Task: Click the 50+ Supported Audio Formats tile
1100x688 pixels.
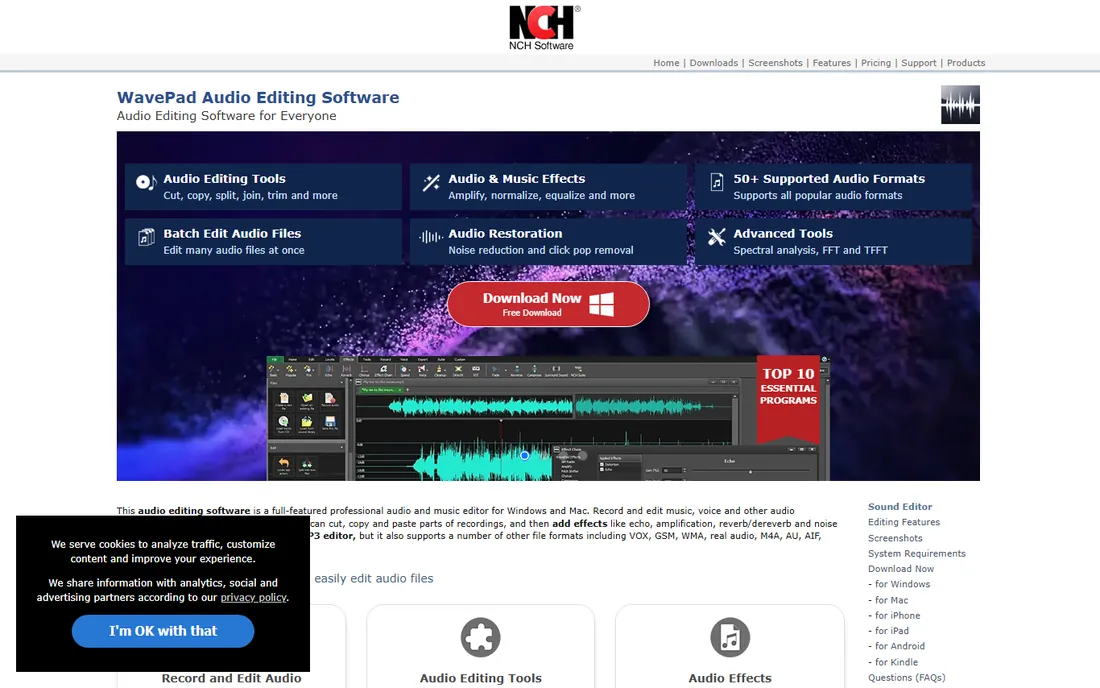Action: tap(833, 187)
